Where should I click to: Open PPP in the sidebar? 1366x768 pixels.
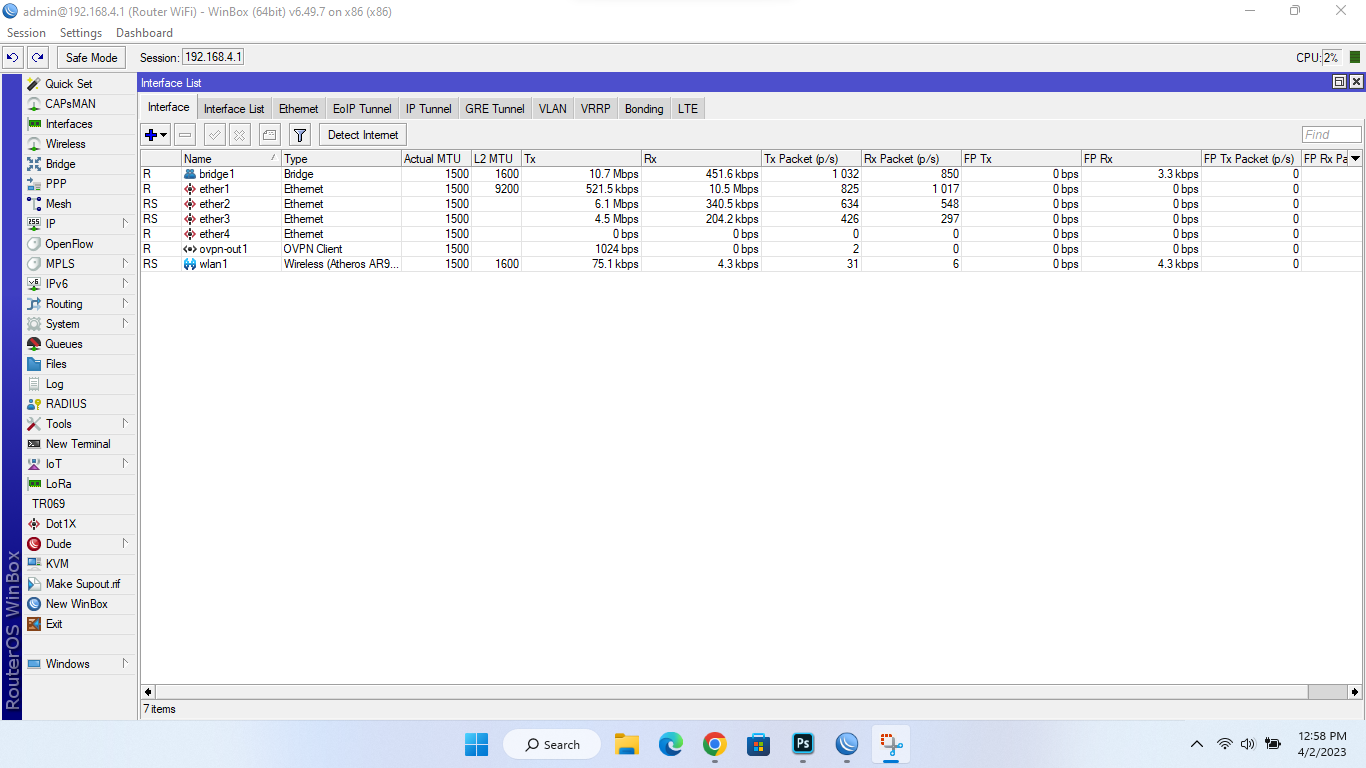(x=80, y=184)
